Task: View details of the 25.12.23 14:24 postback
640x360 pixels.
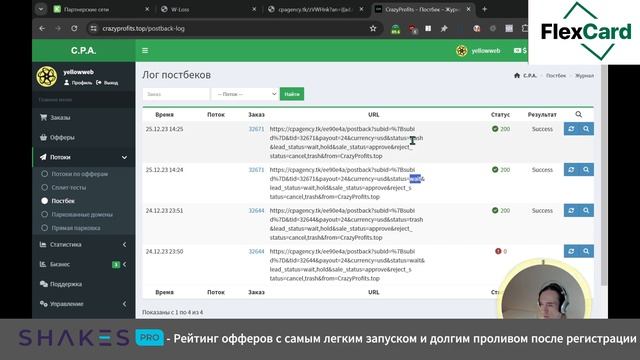Action: pos(586,170)
